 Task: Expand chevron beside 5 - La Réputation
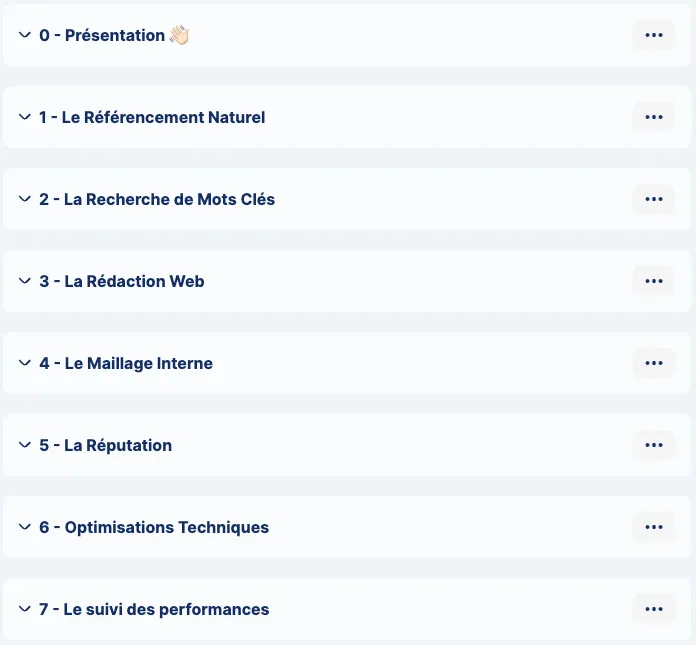(25, 445)
